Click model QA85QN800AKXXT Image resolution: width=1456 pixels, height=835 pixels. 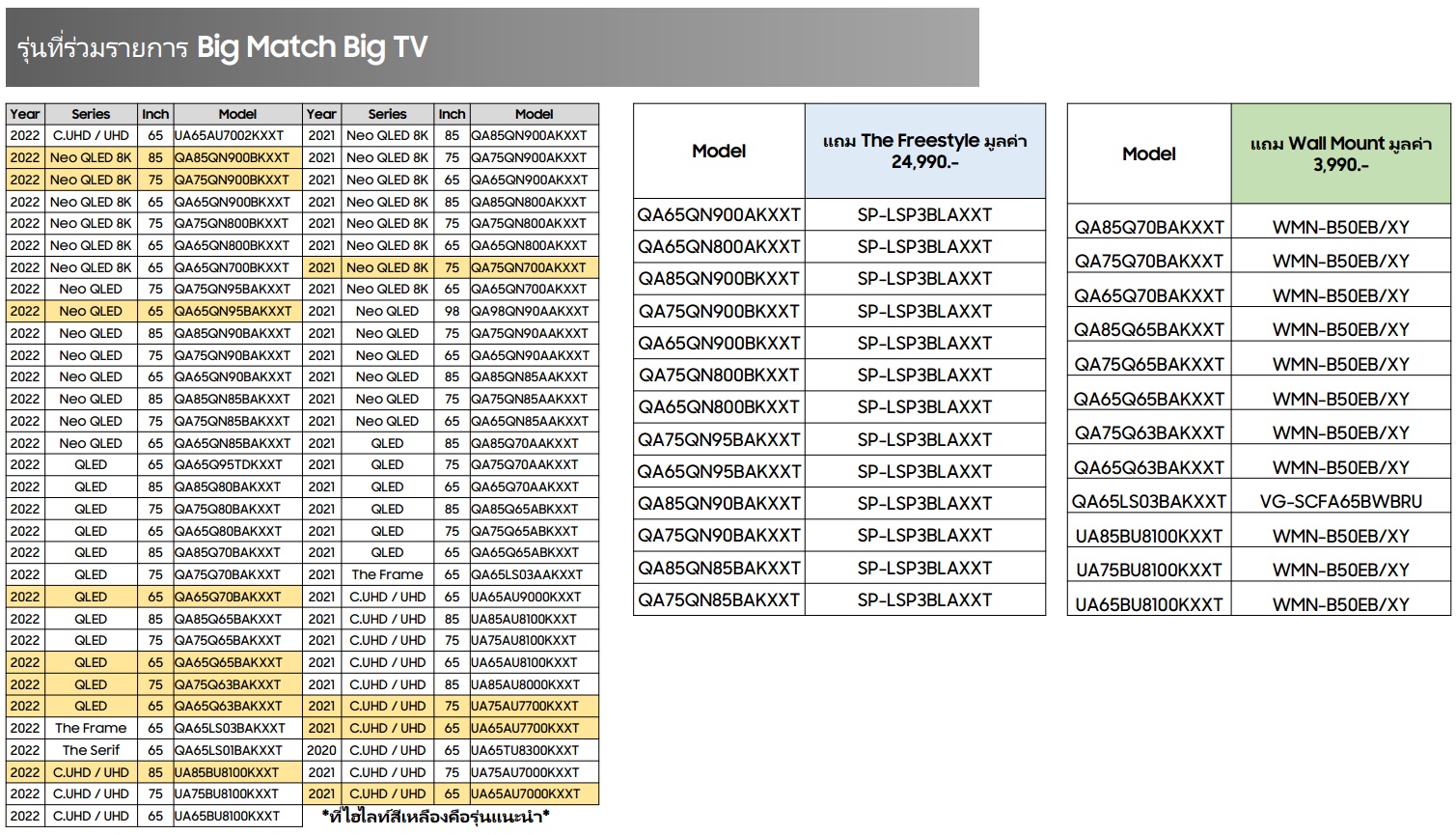click(534, 202)
